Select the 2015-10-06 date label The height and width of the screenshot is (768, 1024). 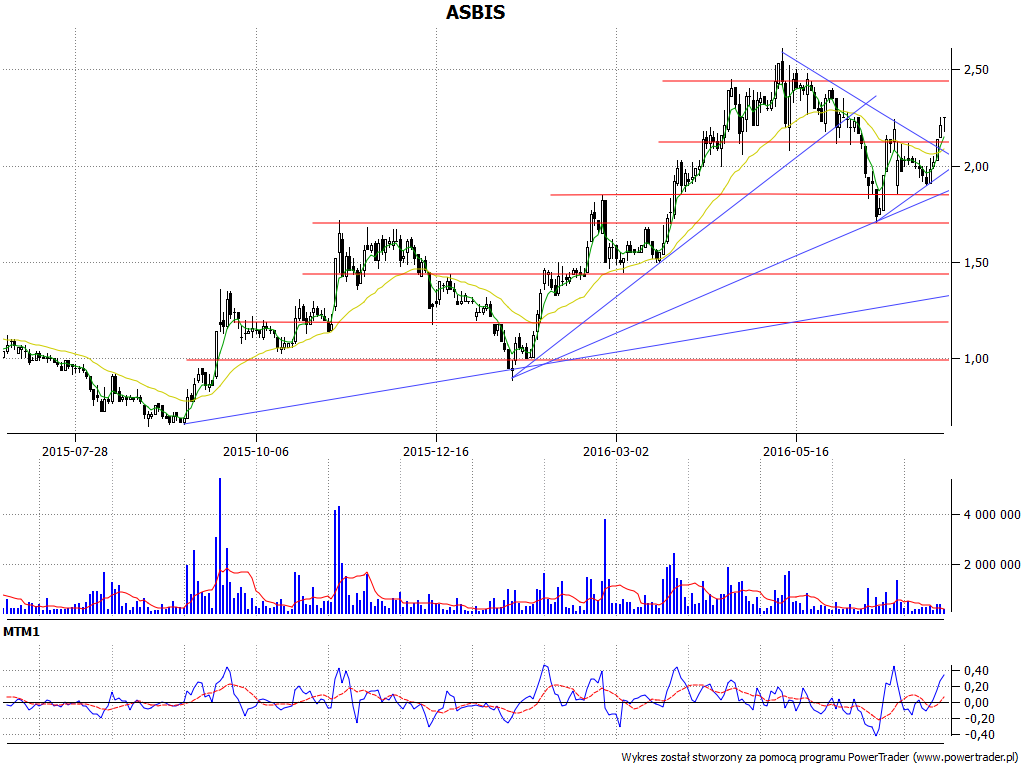[x=255, y=451]
